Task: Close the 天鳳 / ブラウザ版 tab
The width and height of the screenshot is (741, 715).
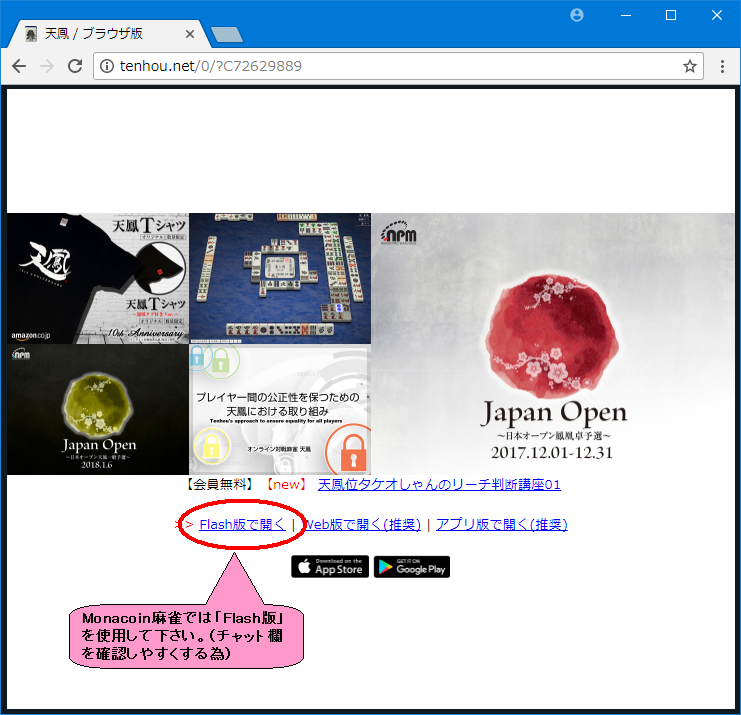Action: coord(190,34)
